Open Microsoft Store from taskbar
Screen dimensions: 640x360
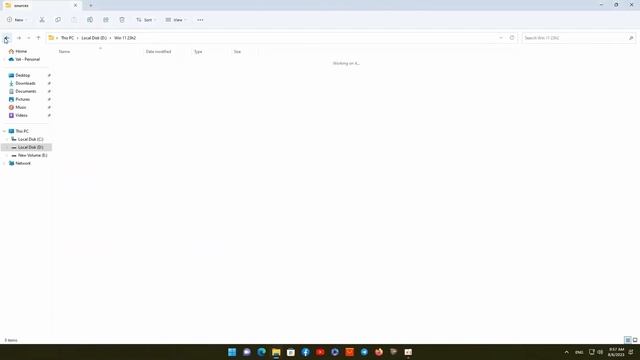pos(291,352)
